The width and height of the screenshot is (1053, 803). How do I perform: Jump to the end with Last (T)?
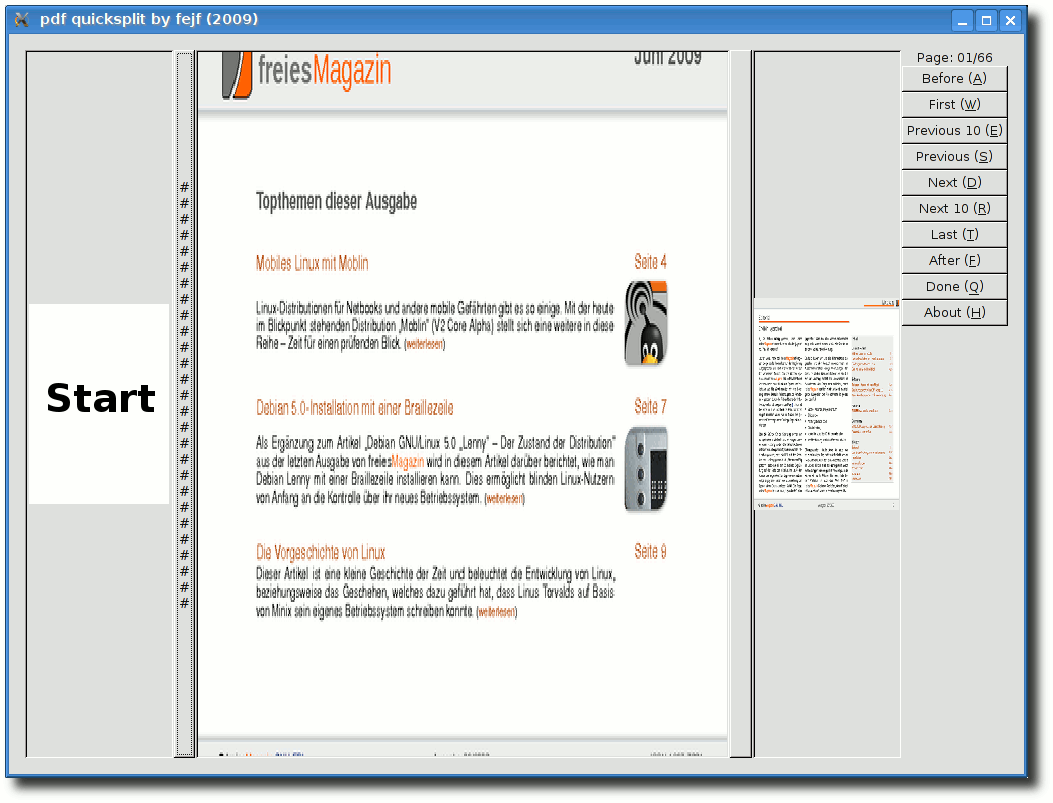(x=954, y=234)
